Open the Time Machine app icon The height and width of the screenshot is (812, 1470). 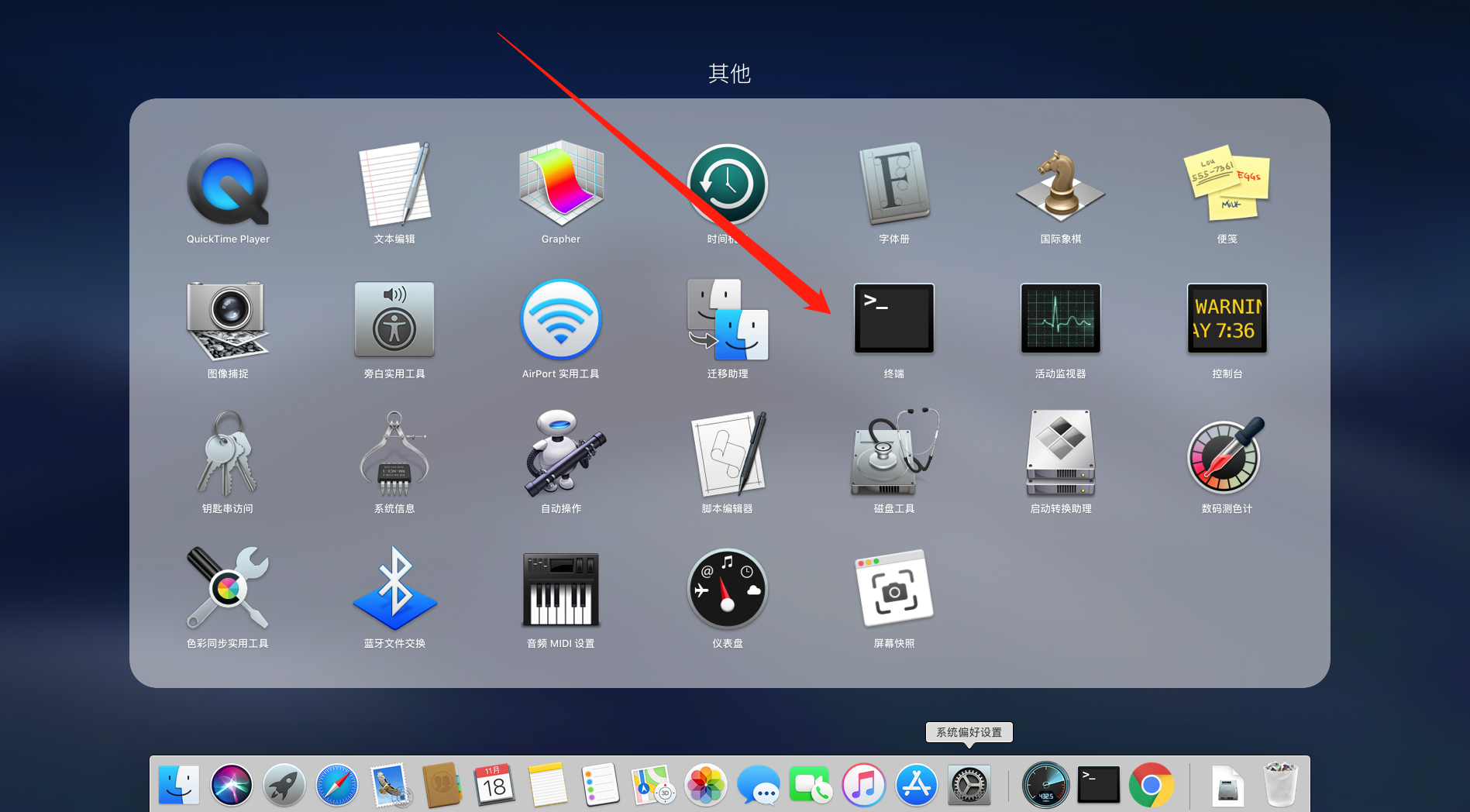pyautogui.click(x=728, y=184)
